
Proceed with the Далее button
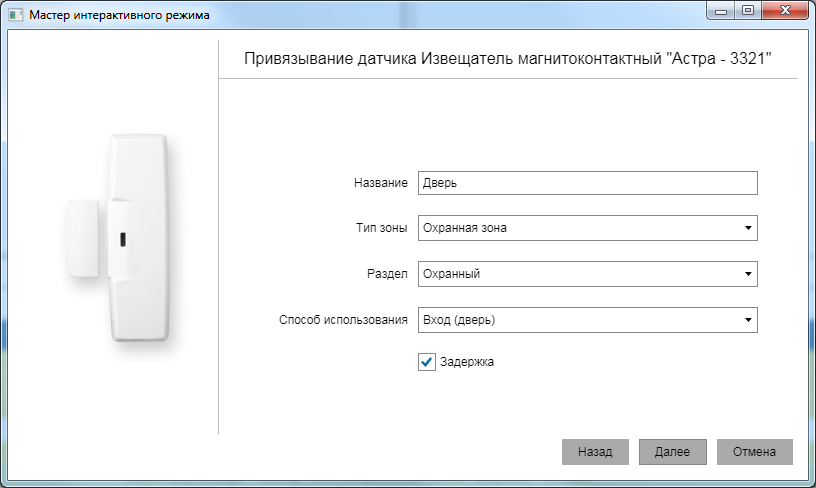tap(672, 452)
